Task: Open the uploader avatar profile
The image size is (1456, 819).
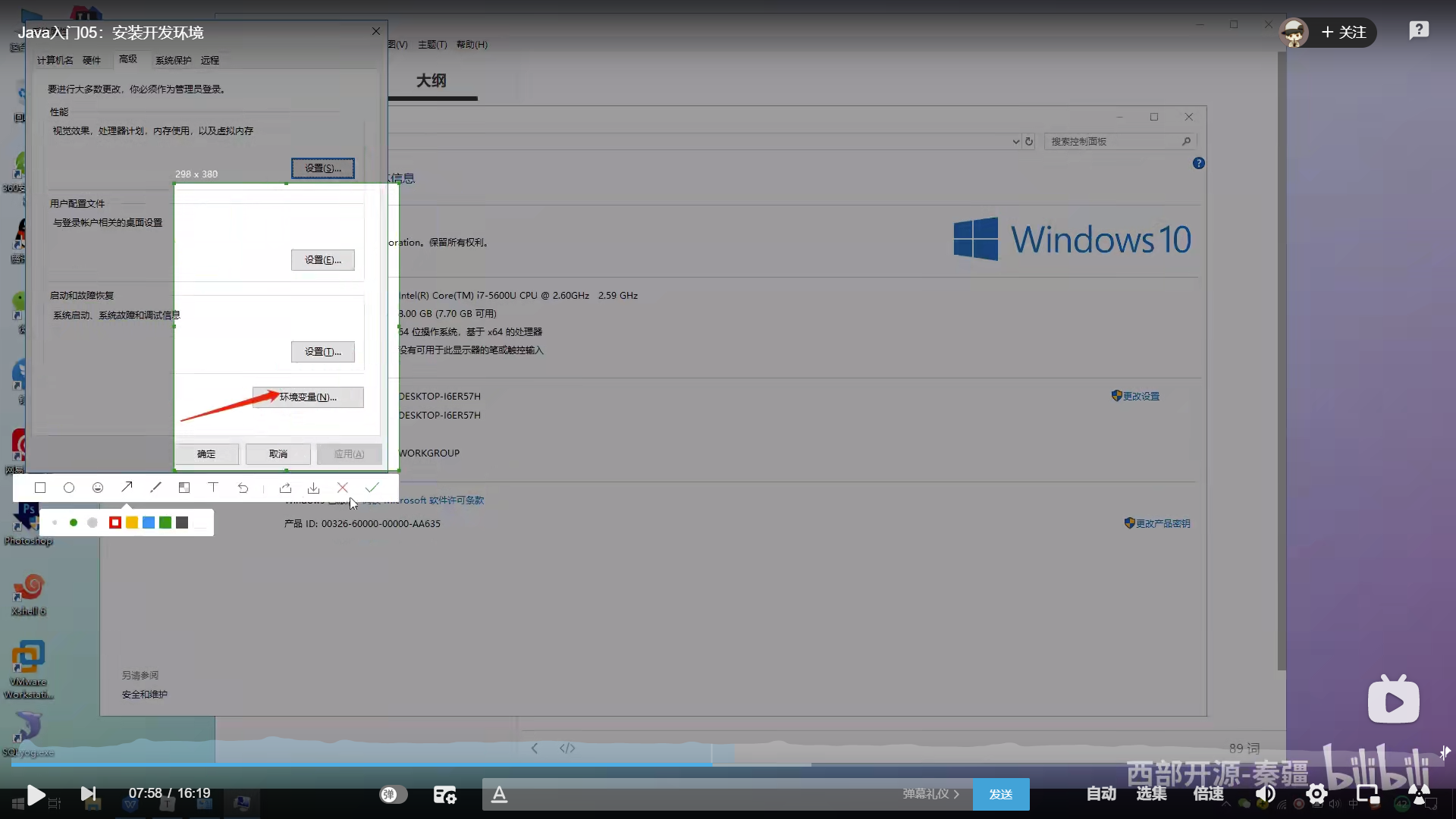Action: (x=1294, y=33)
